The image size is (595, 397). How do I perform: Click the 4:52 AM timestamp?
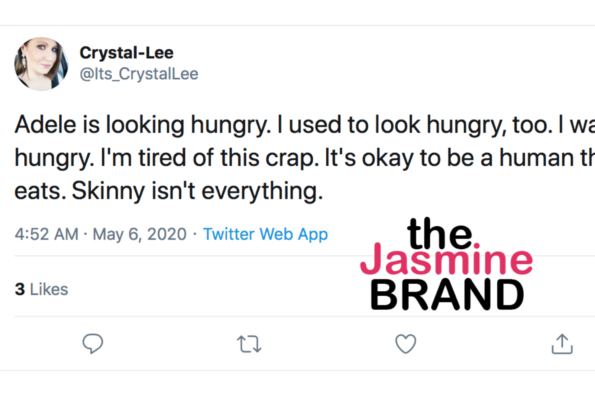(x=47, y=234)
